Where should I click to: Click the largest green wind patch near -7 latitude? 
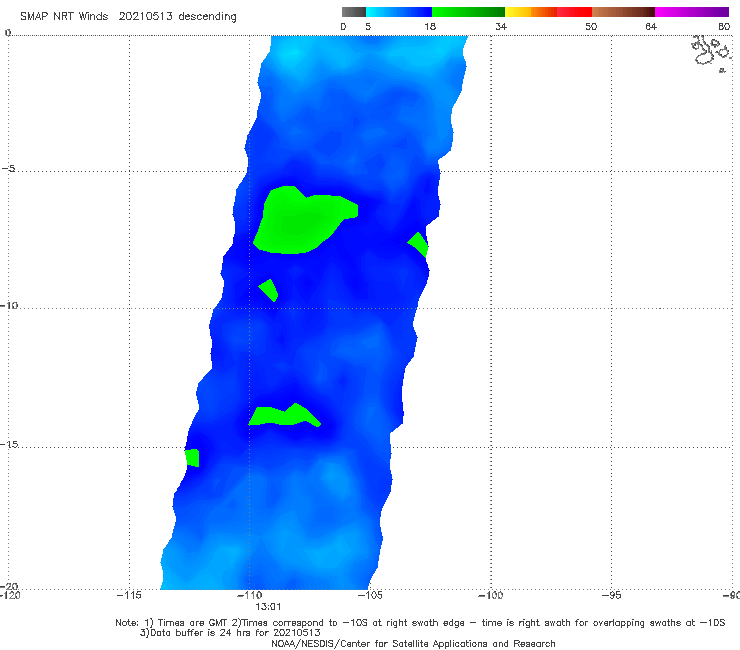[300, 222]
